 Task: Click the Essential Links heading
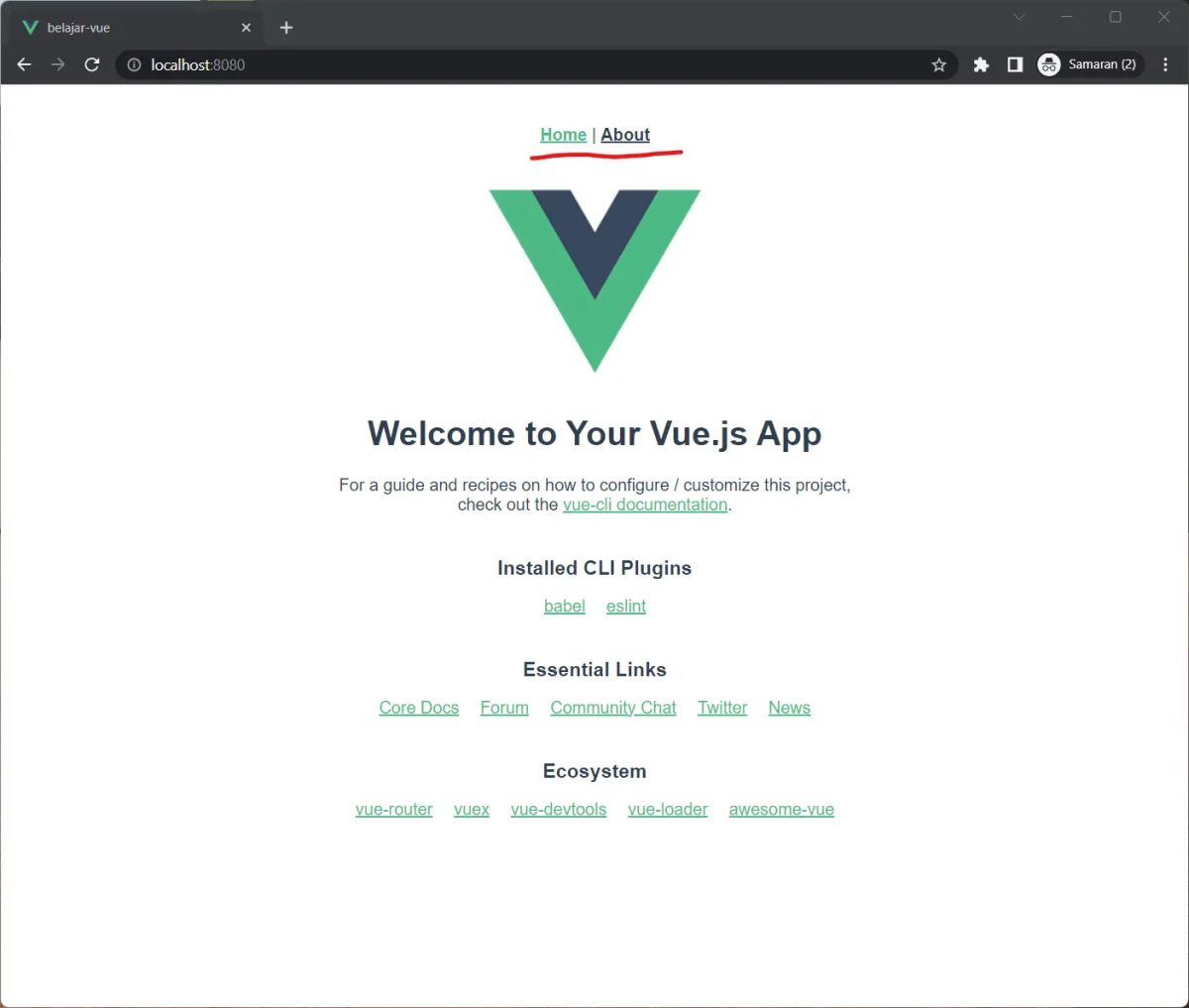pyautogui.click(x=594, y=669)
